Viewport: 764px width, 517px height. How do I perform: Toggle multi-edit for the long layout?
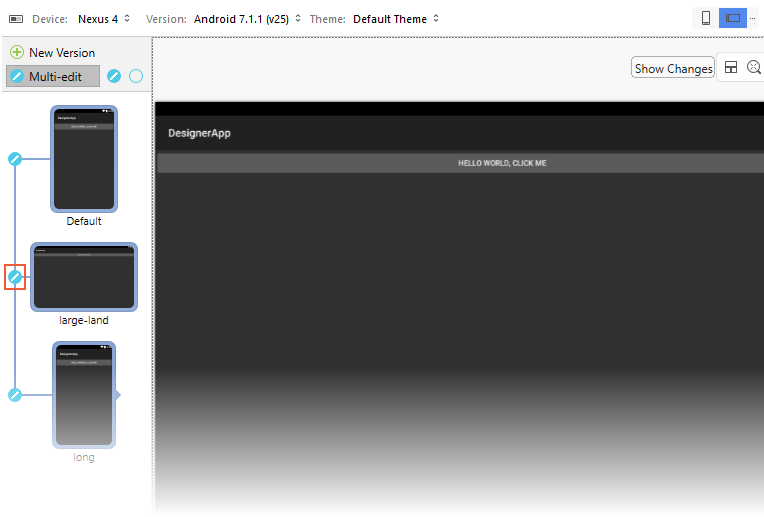click(15, 395)
